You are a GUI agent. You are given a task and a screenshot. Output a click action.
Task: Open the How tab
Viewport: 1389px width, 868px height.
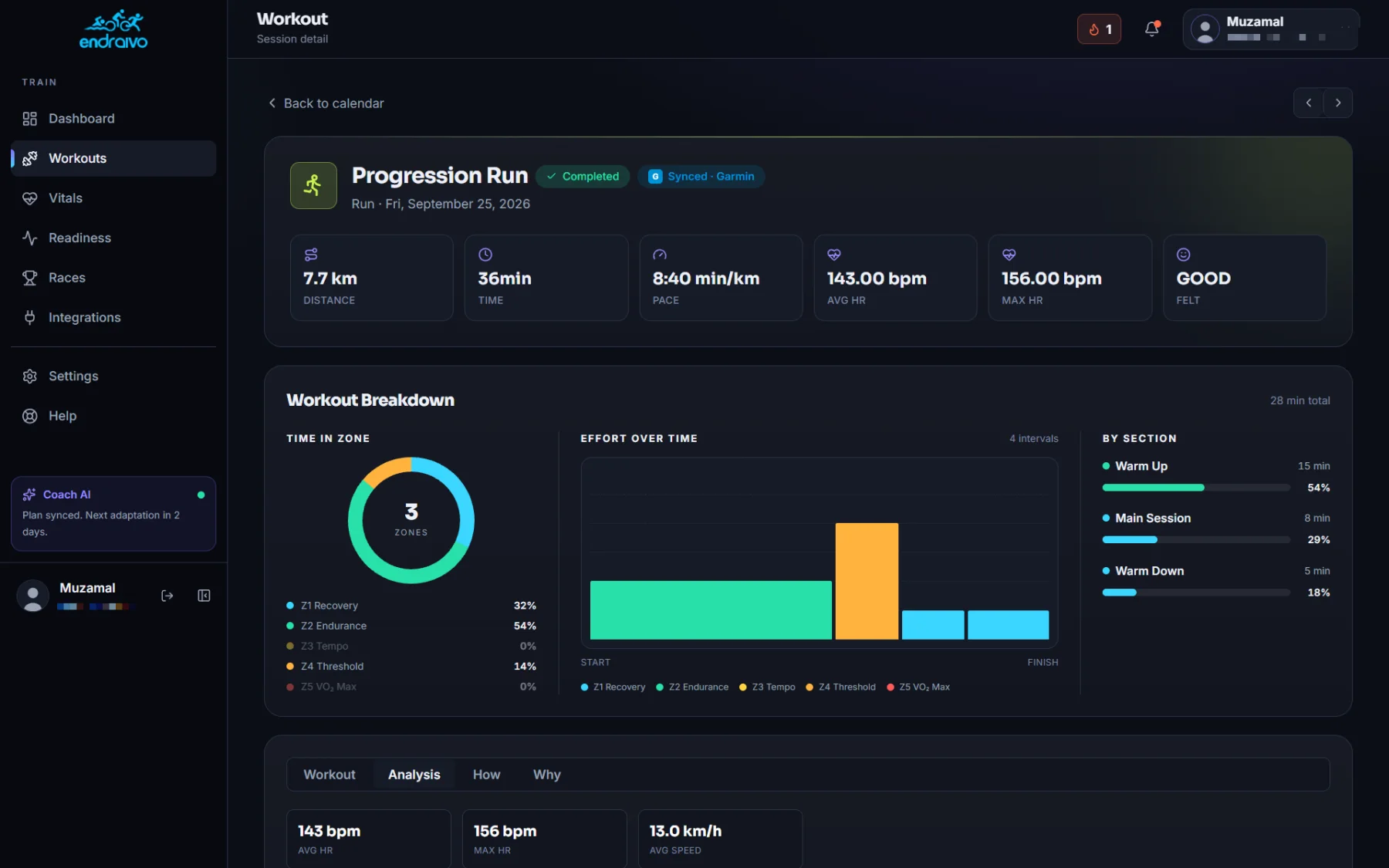(486, 775)
